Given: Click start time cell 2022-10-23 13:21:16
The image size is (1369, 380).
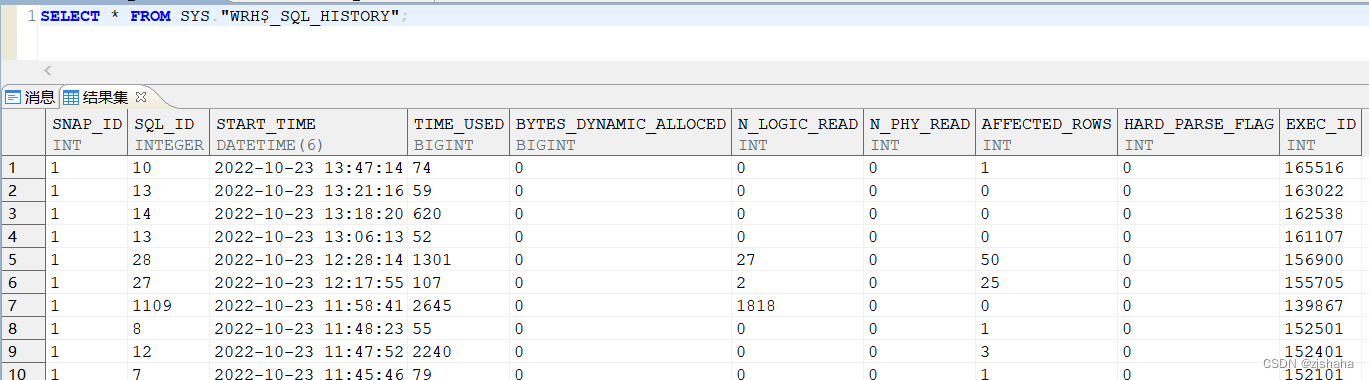Looking at the screenshot, I should (309, 191).
